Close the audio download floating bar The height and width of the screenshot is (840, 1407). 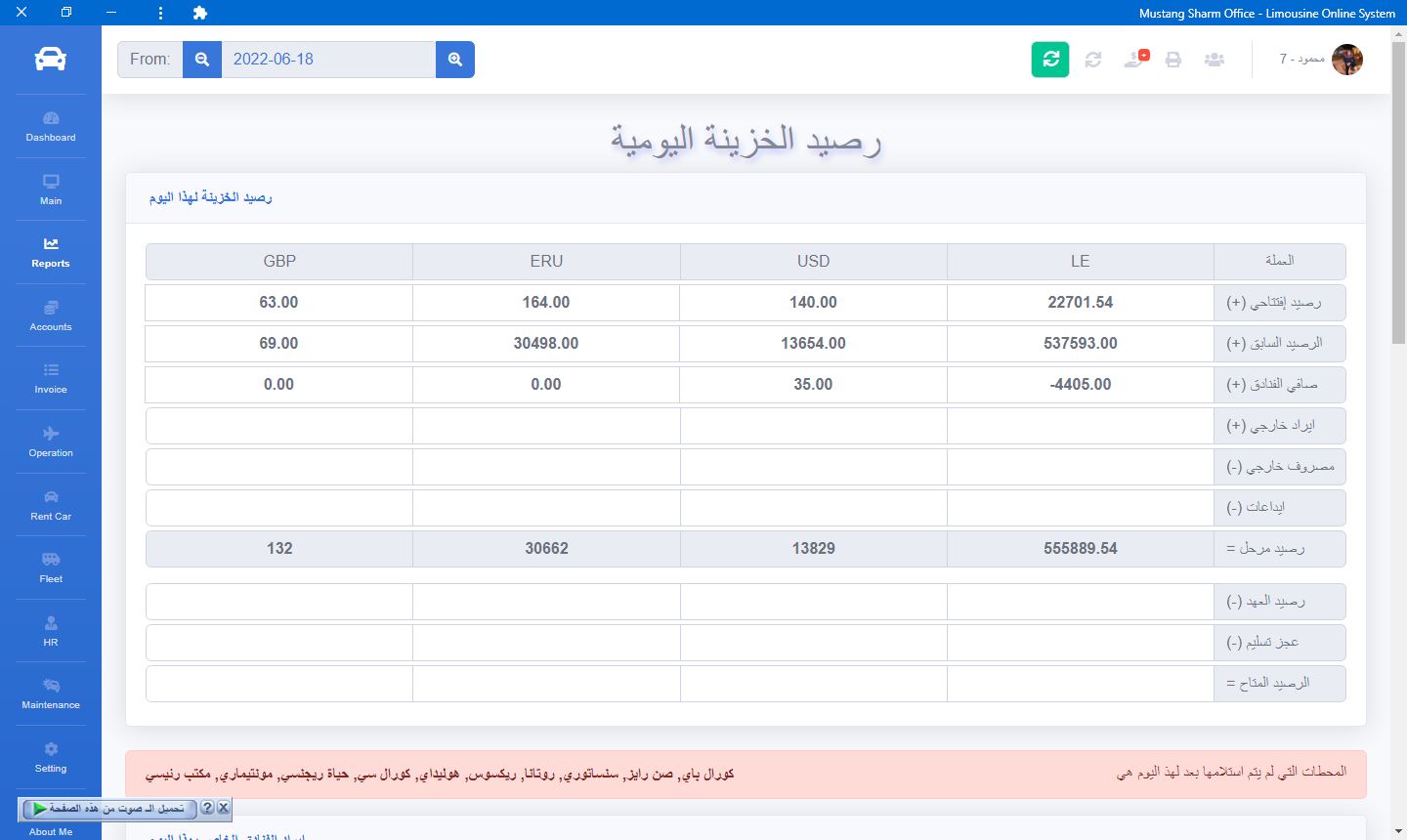(x=224, y=808)
